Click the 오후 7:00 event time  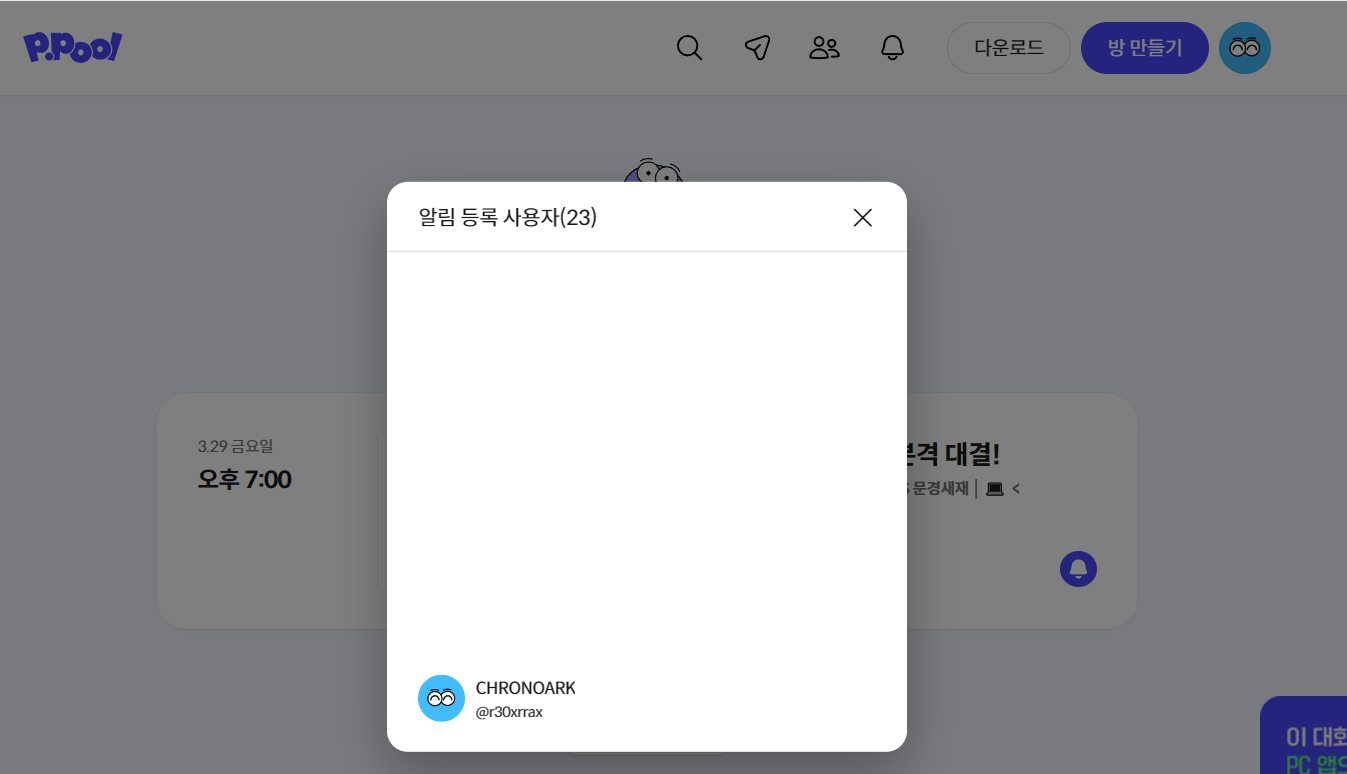244,479
